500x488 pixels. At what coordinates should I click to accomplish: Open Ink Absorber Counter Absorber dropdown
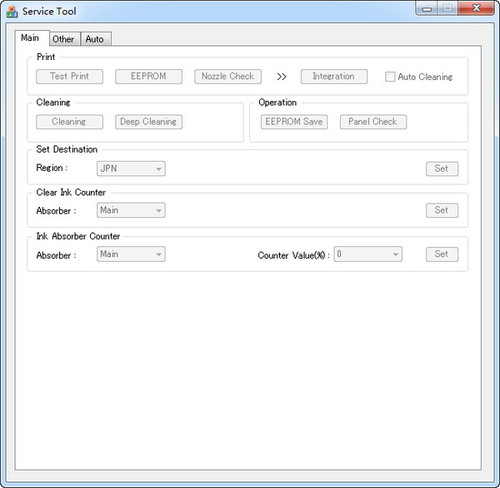click(x=131, y=254)
